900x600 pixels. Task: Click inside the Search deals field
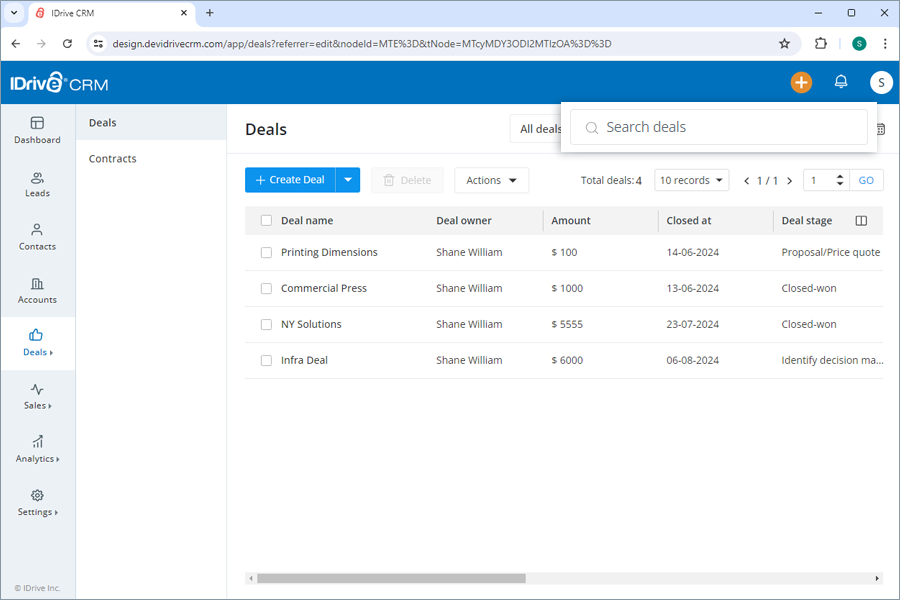(x=718, y=127)
